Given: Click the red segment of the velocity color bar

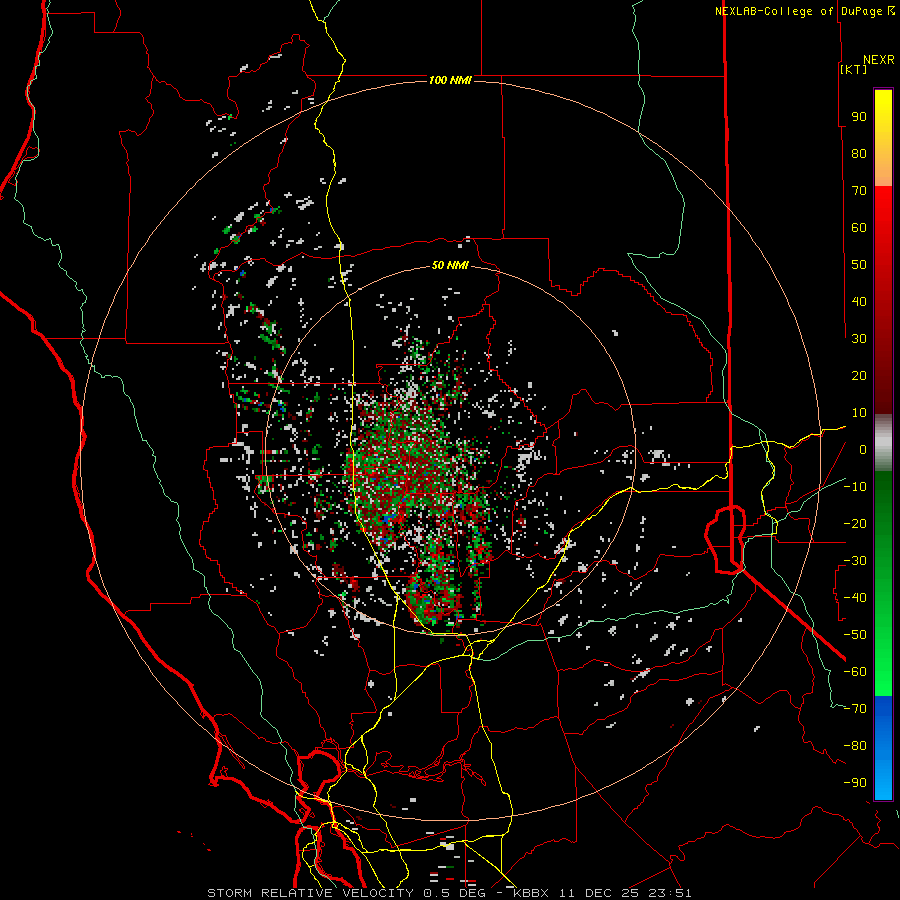Looking at the screenshot, I should [x=883, y=300].
